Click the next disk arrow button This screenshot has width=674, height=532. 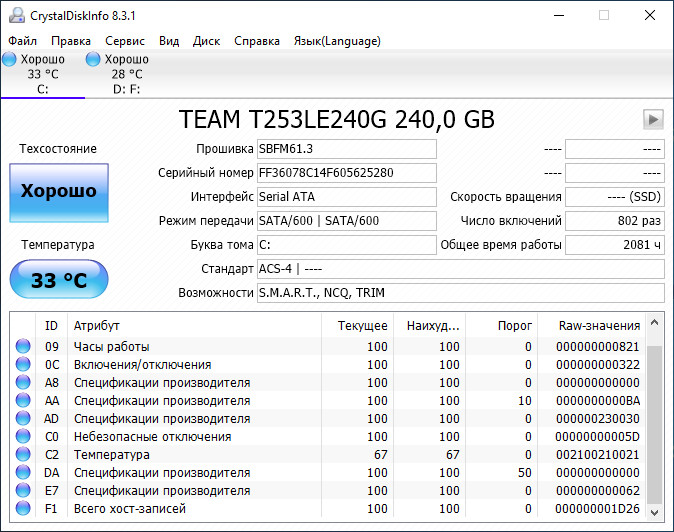click(653, 119)
